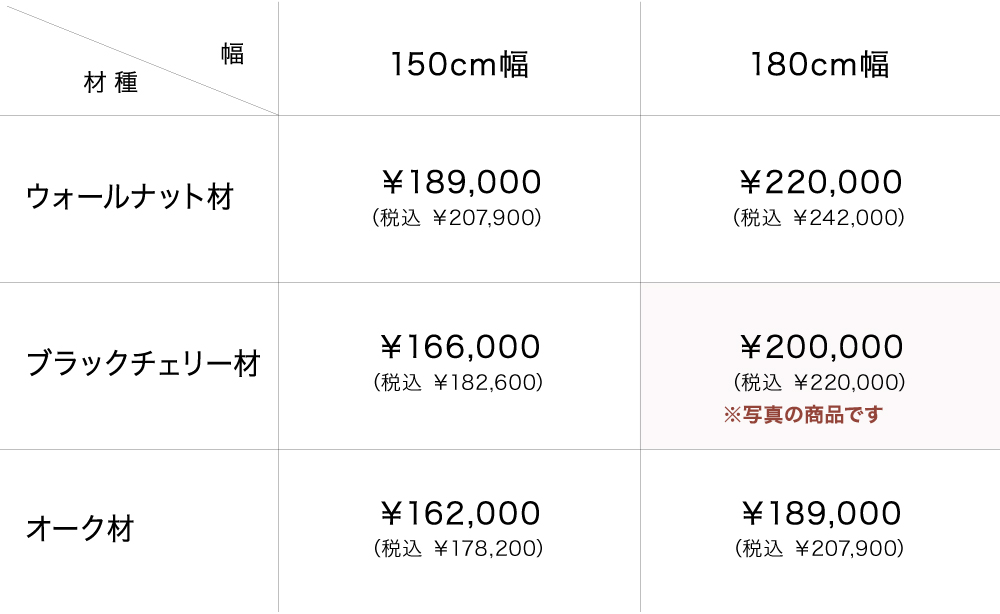
Task: Click the tax-included price ¥182,600
Action: [x=458, y=382]
